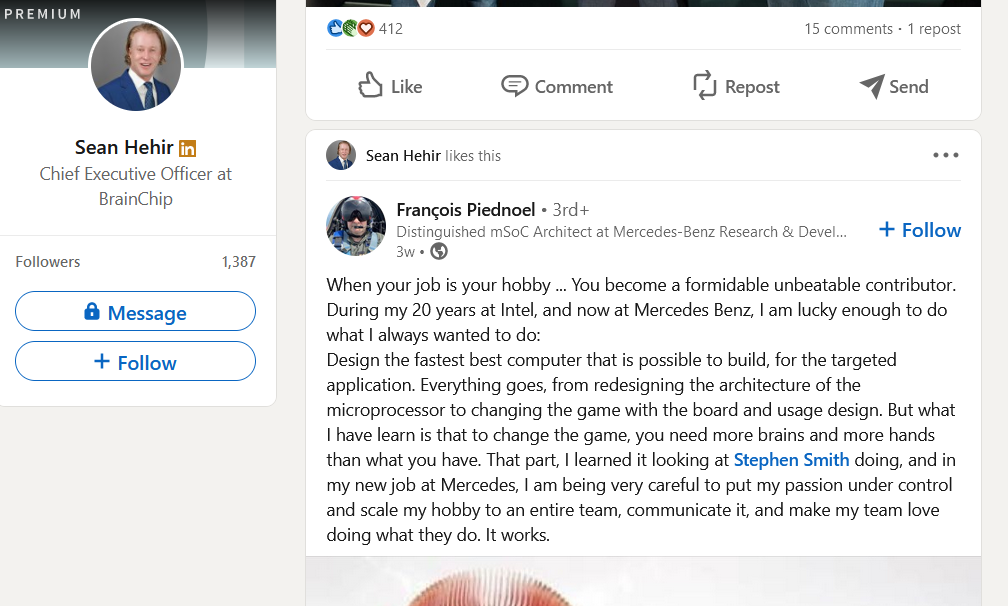Click François Piednoel's helmet profile photo
1008x606 pixels.
pos(356,226)
